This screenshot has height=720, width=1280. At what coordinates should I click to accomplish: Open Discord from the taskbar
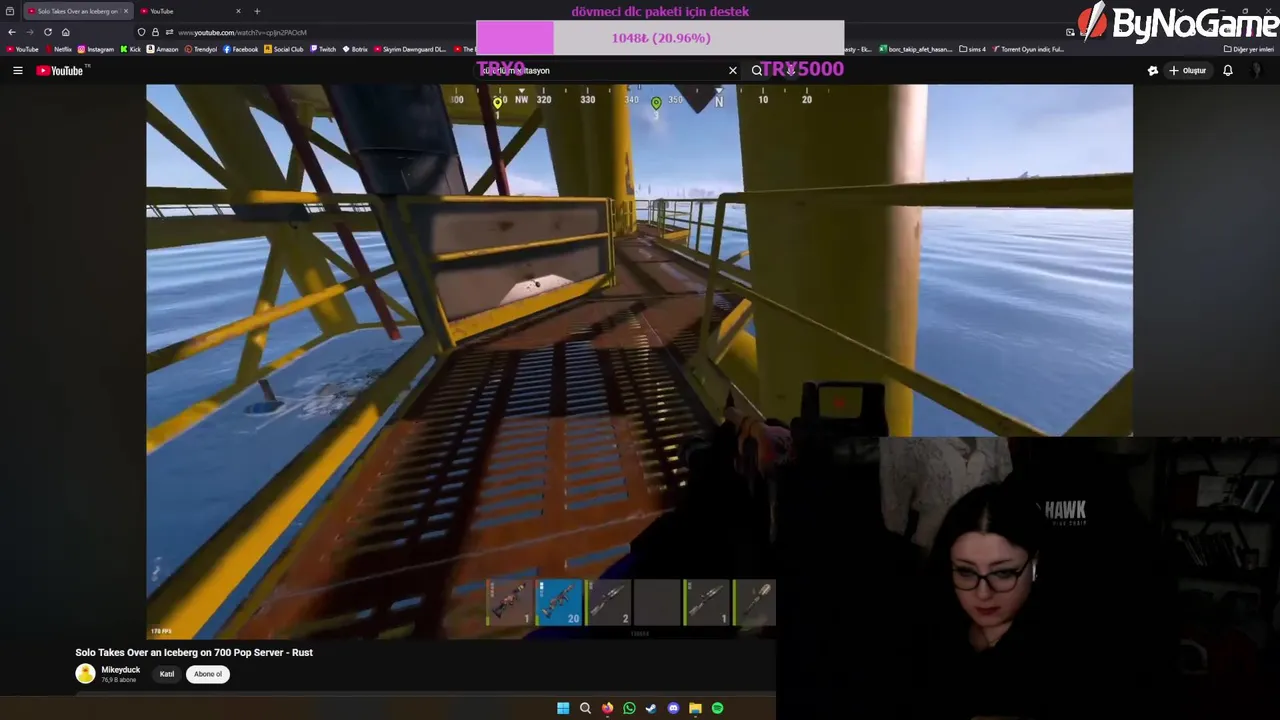pyautogui.click(x=673, y=708)
